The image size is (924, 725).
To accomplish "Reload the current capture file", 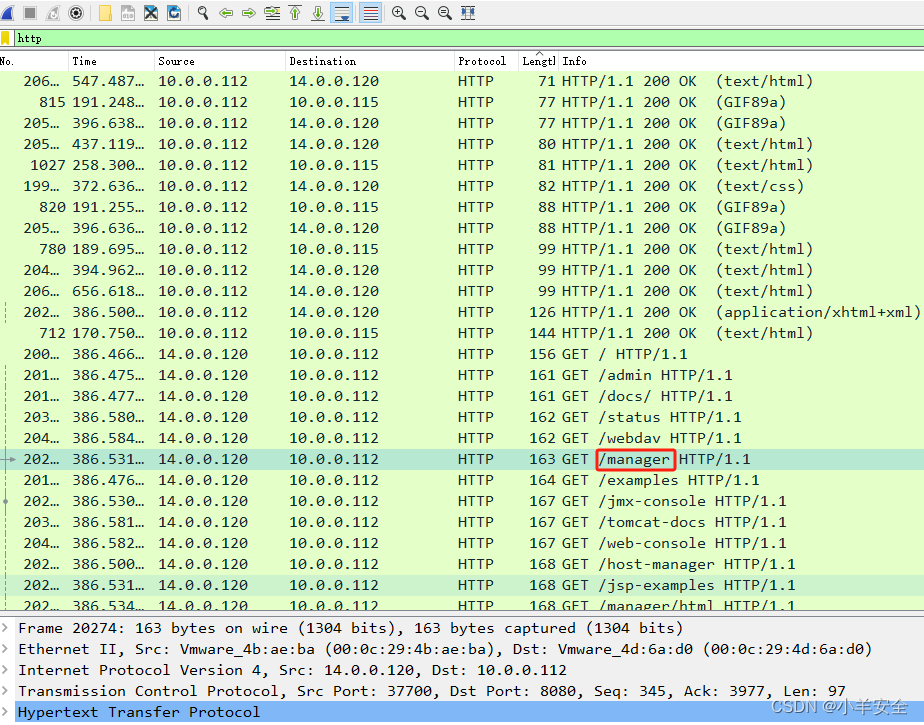I will (x=174, y=12).
